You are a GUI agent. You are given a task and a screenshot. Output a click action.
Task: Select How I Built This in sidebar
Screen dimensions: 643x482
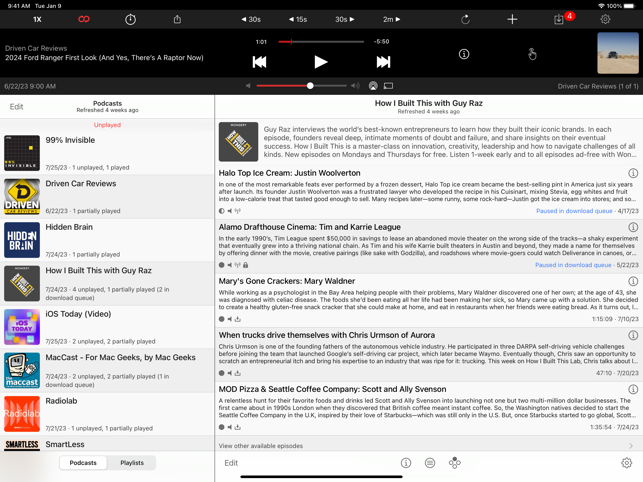(x=107, y=283)
